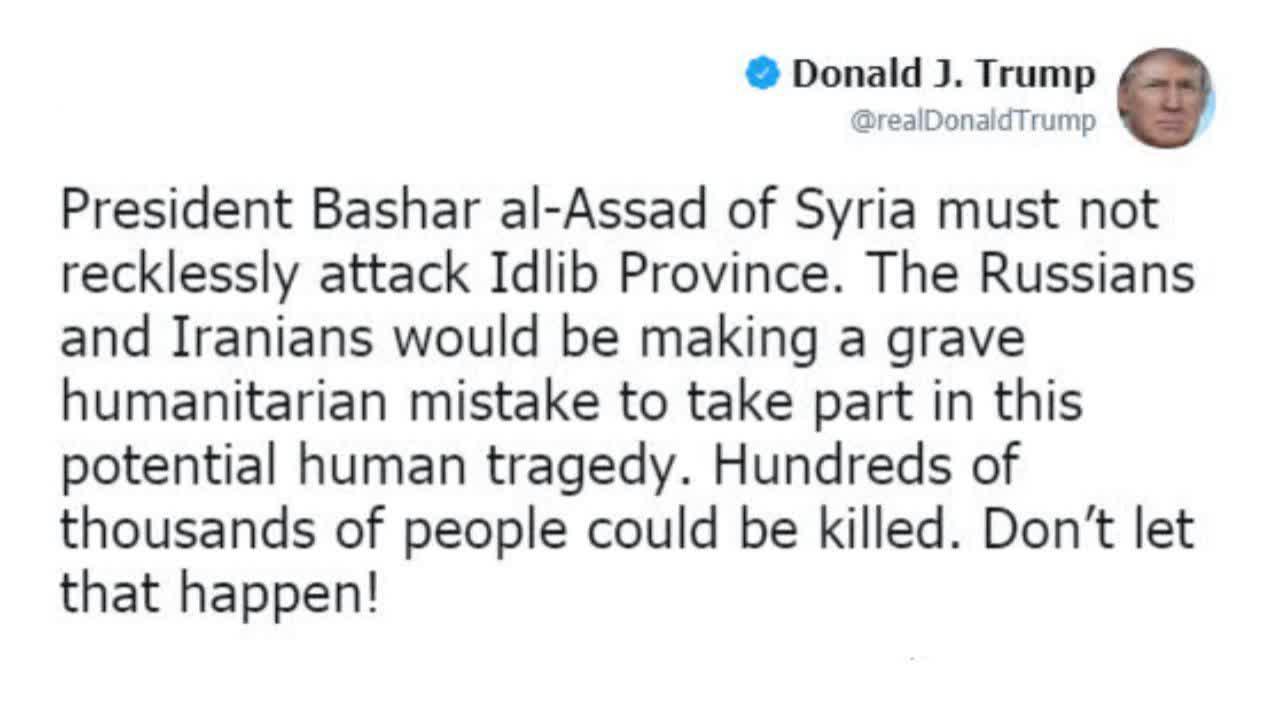Click the Donald J. Trump display name
Screen dimensions: 1280x715
pos(943,73)
